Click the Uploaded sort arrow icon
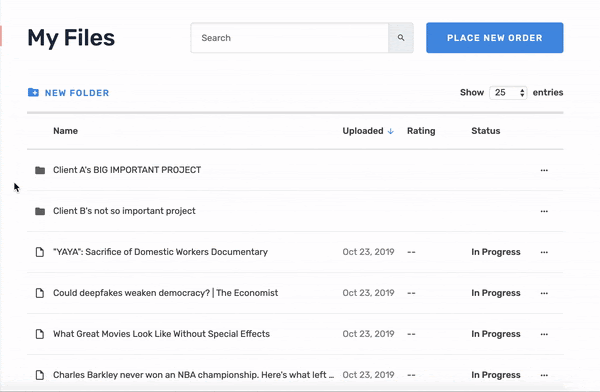600x392 pixels. [x=390, y=131]
